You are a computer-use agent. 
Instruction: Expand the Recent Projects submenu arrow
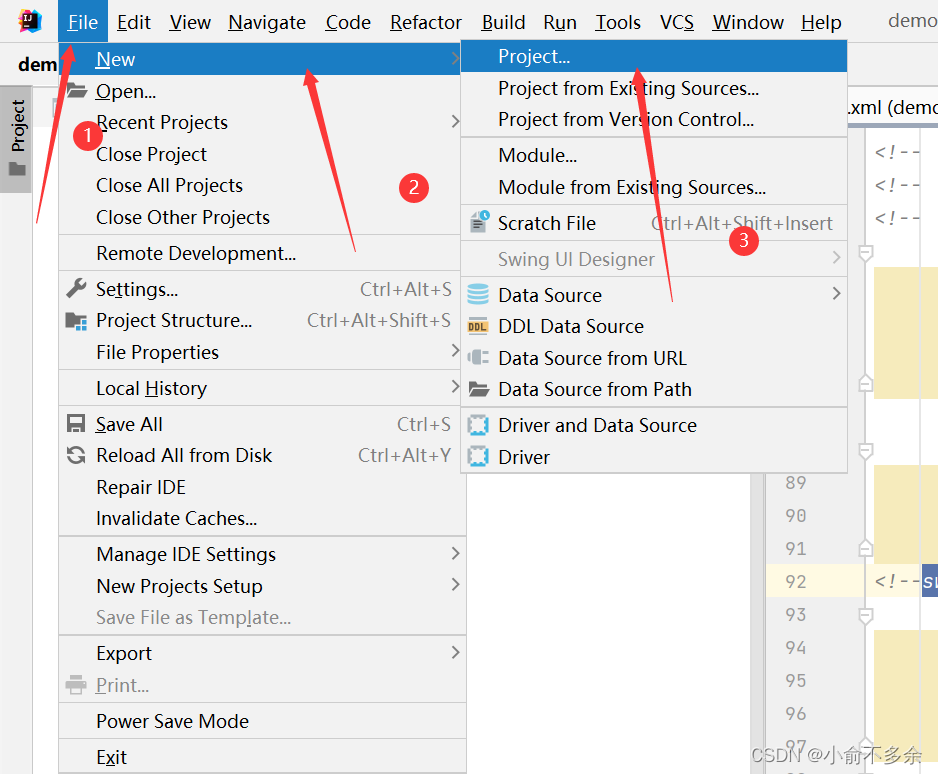click(x=455, y=121)
